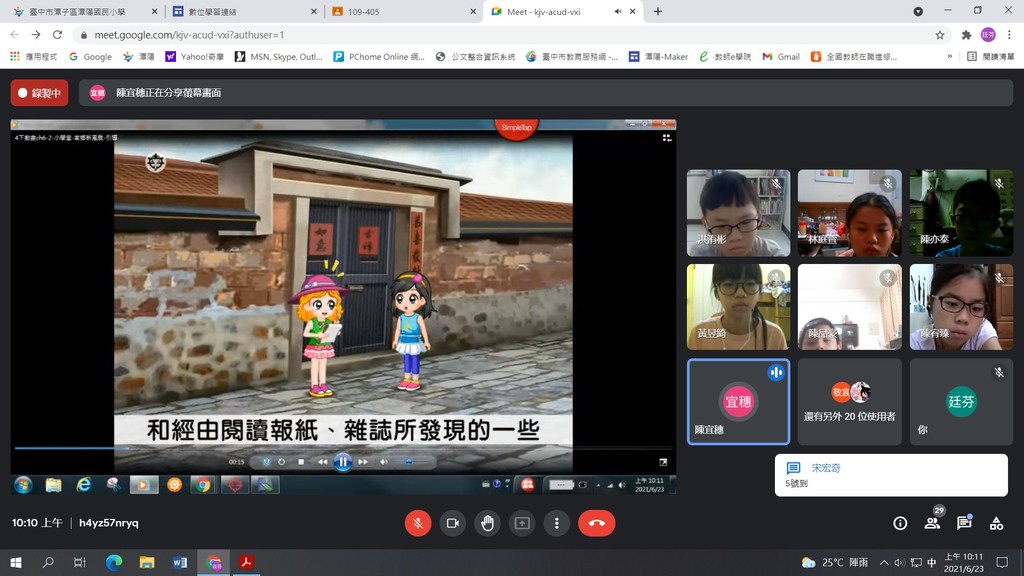Open more options three-dot menu in Meet
This screenshot has height=576, width=1024.
tap(556, 523)
